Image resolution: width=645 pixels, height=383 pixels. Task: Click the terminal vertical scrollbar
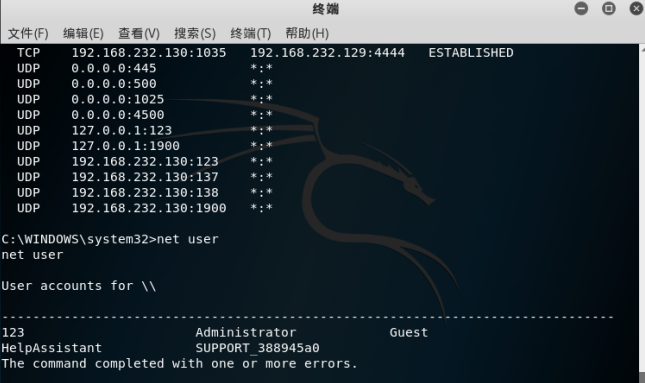(642, 213)
